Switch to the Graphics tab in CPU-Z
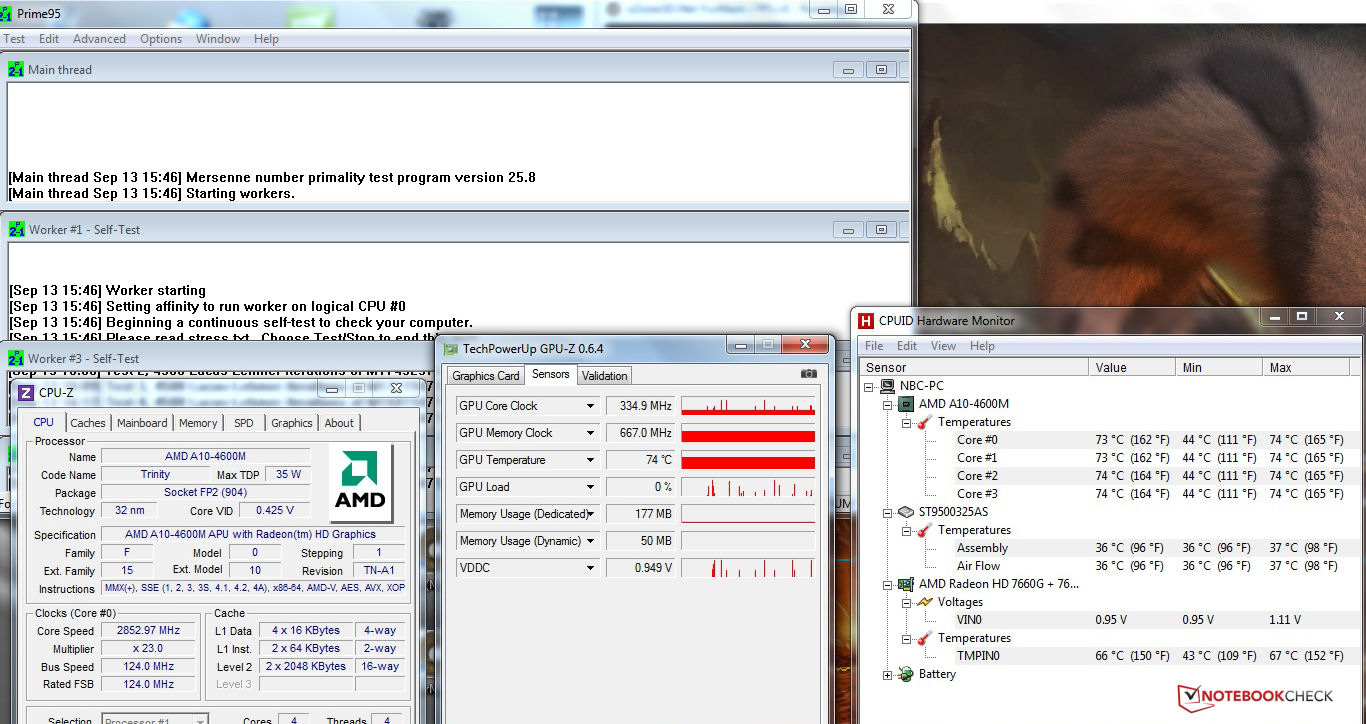The image size is (1366, 724). pos(292,423)
